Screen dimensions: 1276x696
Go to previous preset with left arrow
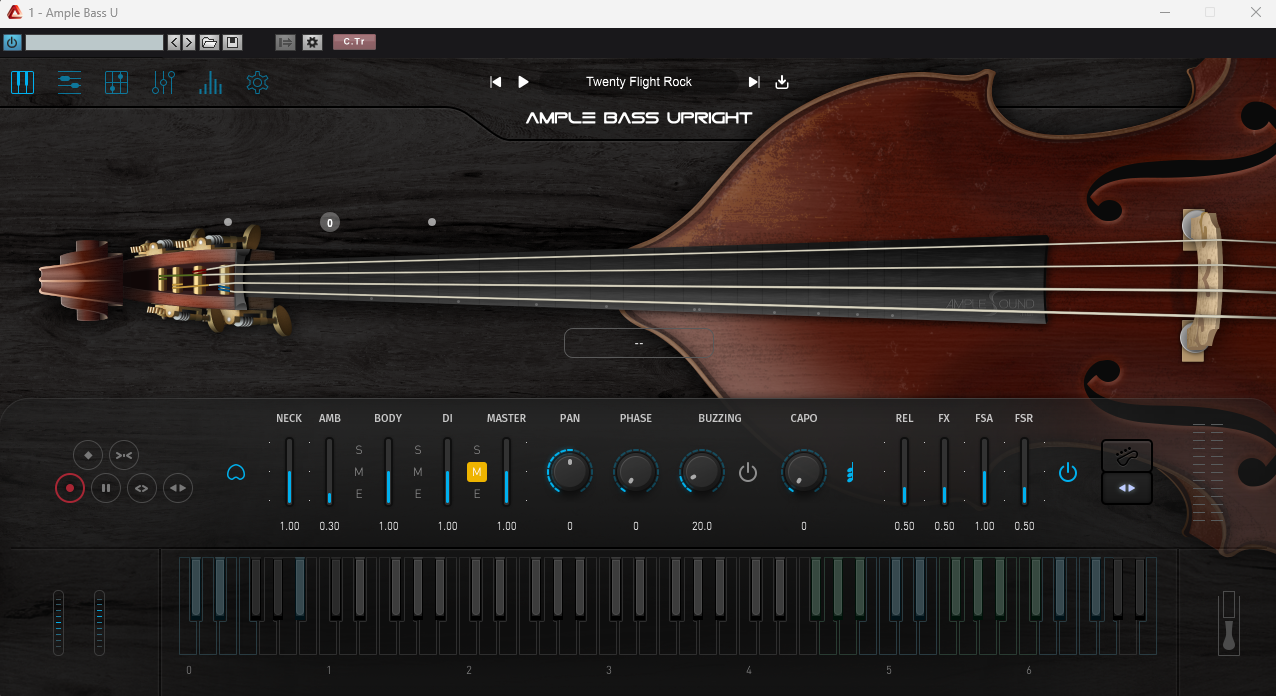pyautogui.click(x=174, y=42)
